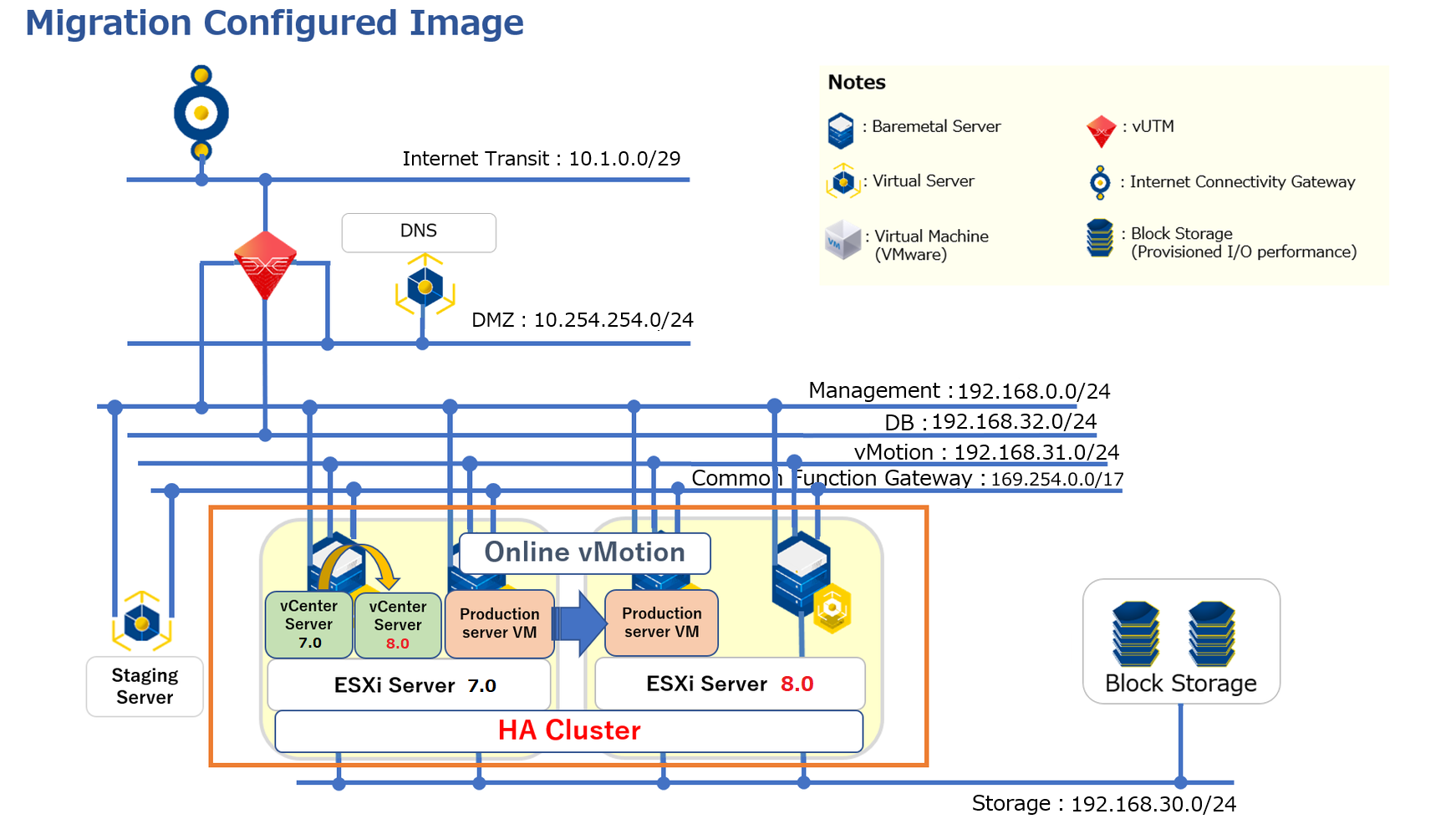Click the Internet Transit 10.1.0.0/29 label

point(542,159)
